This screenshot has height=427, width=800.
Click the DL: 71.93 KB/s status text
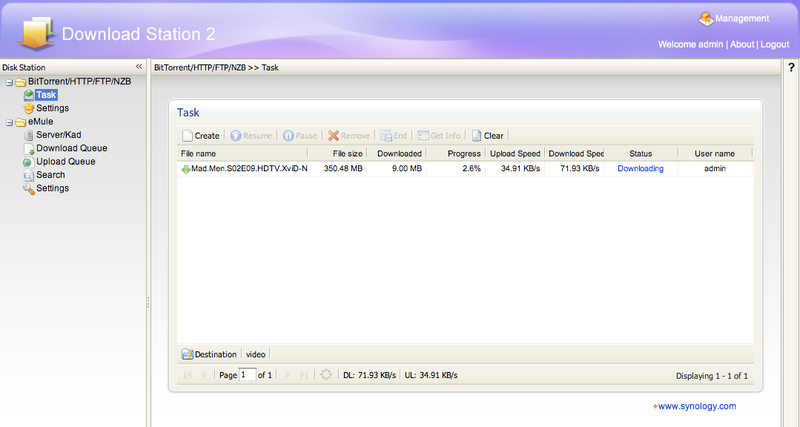pos(369,375)
